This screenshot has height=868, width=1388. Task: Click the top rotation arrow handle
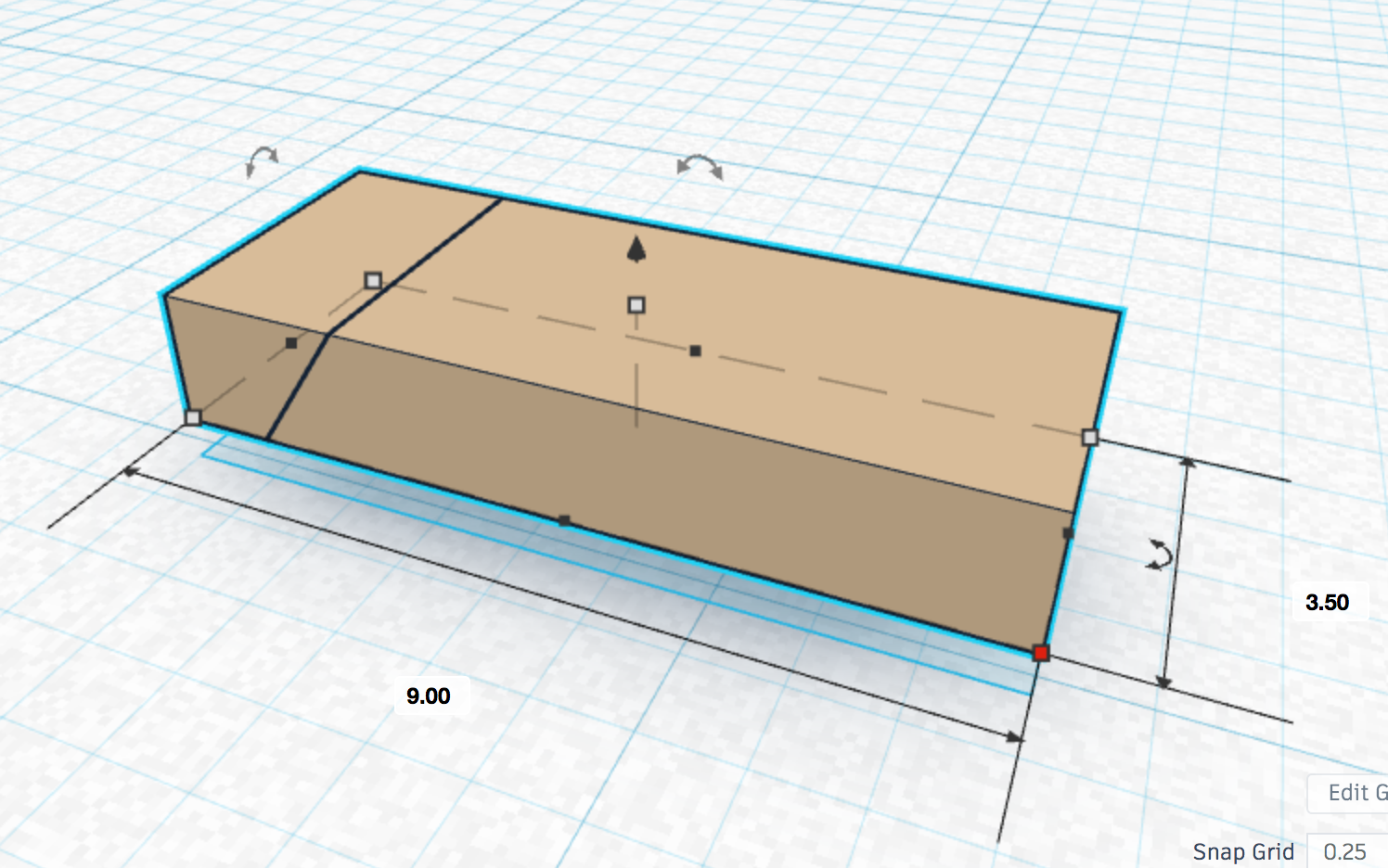point(698,168)
